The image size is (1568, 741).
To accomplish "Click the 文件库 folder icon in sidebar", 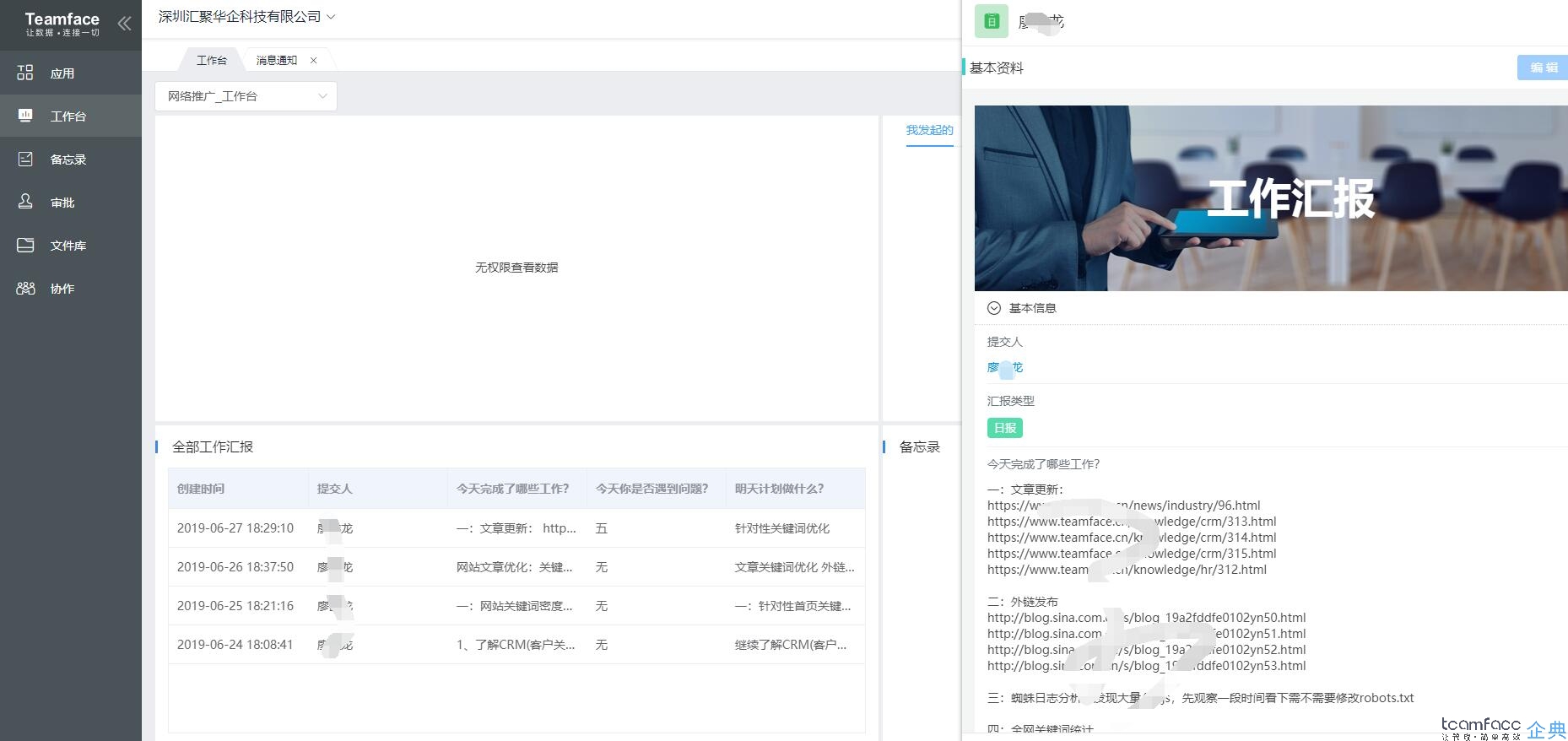I will coord(25,245).
